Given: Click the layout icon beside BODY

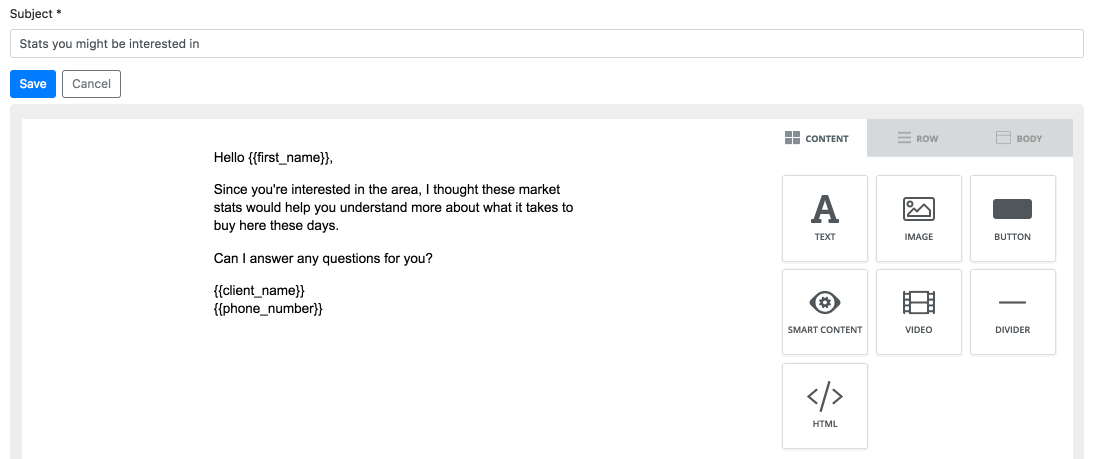Looking at the screenshot, I should pyautogui.click(x=1003, y=138).
